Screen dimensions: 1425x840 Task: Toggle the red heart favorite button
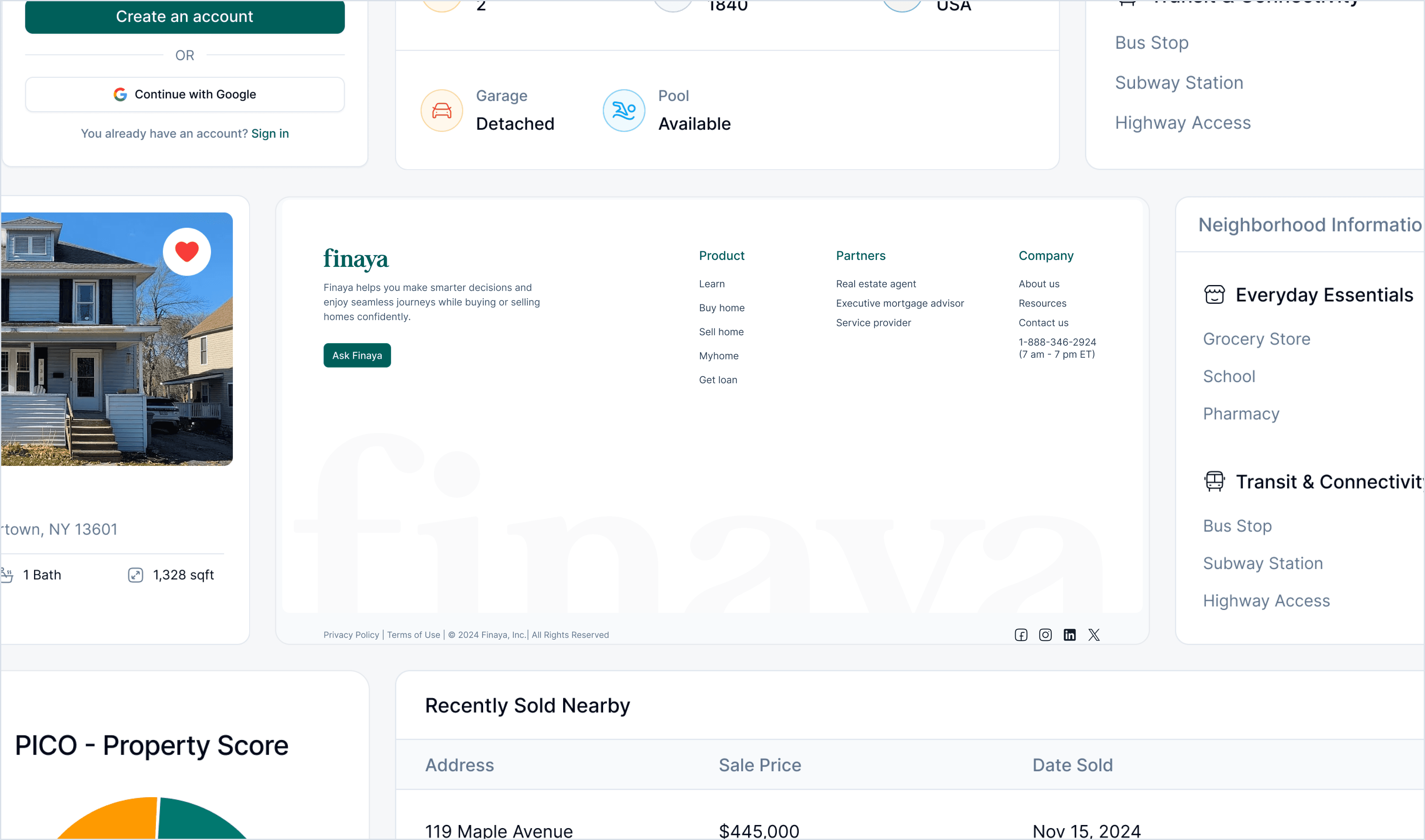(x=187, y=251)
